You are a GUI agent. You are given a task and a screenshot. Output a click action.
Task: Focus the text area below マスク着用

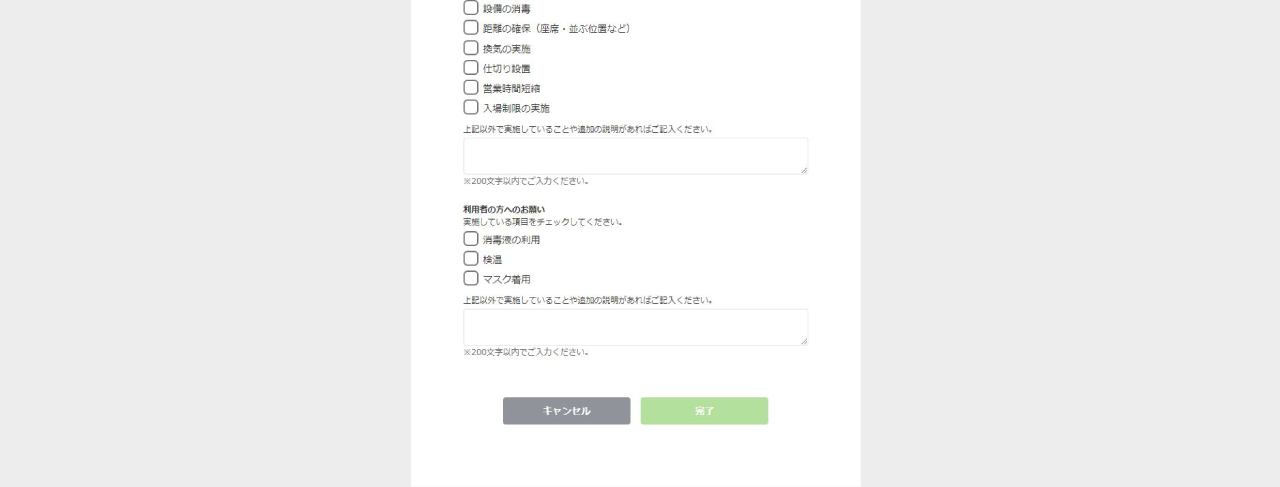pyautogui.click(x=635, y=327)
